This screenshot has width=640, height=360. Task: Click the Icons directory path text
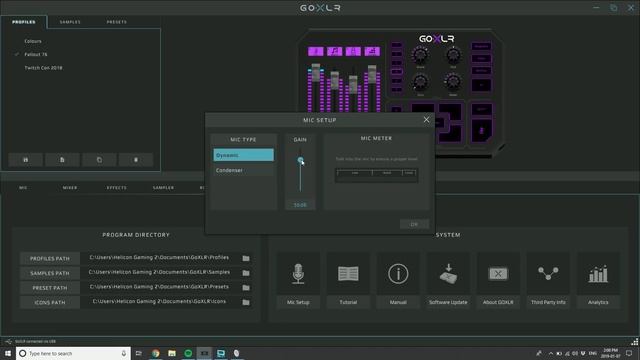pos(159,302)
